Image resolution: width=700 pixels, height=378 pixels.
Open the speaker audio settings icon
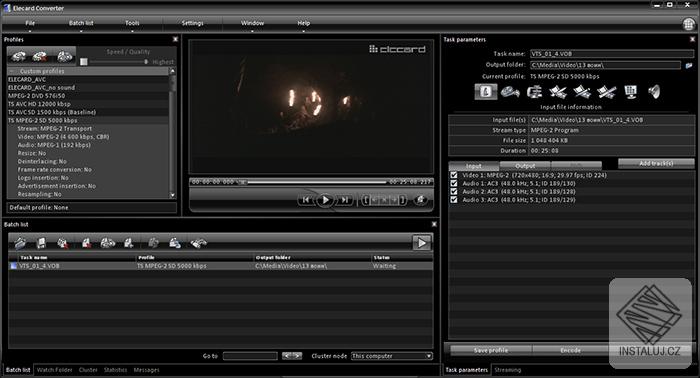point(654,92)
